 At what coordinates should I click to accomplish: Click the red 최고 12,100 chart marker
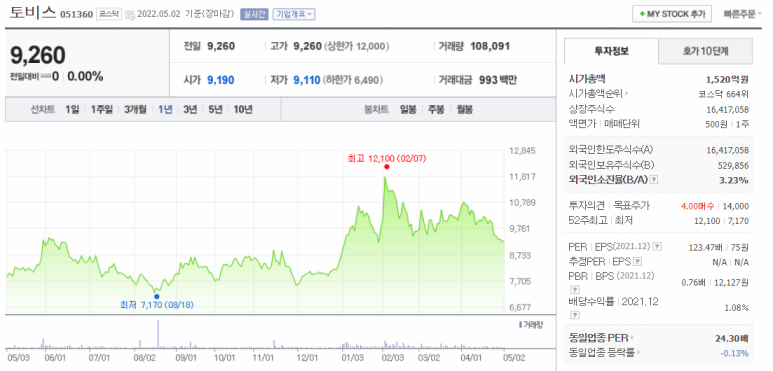coord(386,167)
